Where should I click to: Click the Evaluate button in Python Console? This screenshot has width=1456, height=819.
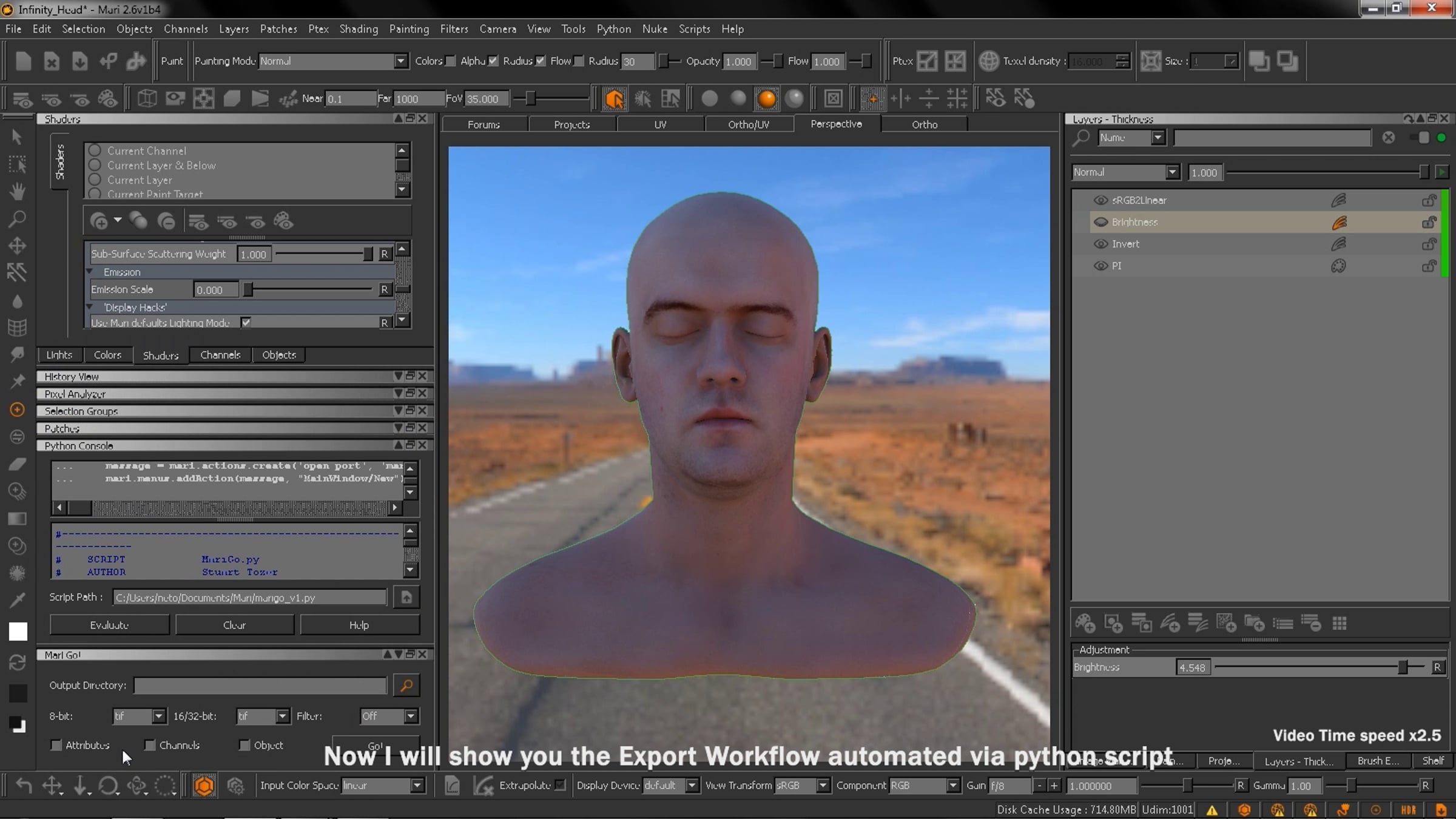tap(109, 625)
